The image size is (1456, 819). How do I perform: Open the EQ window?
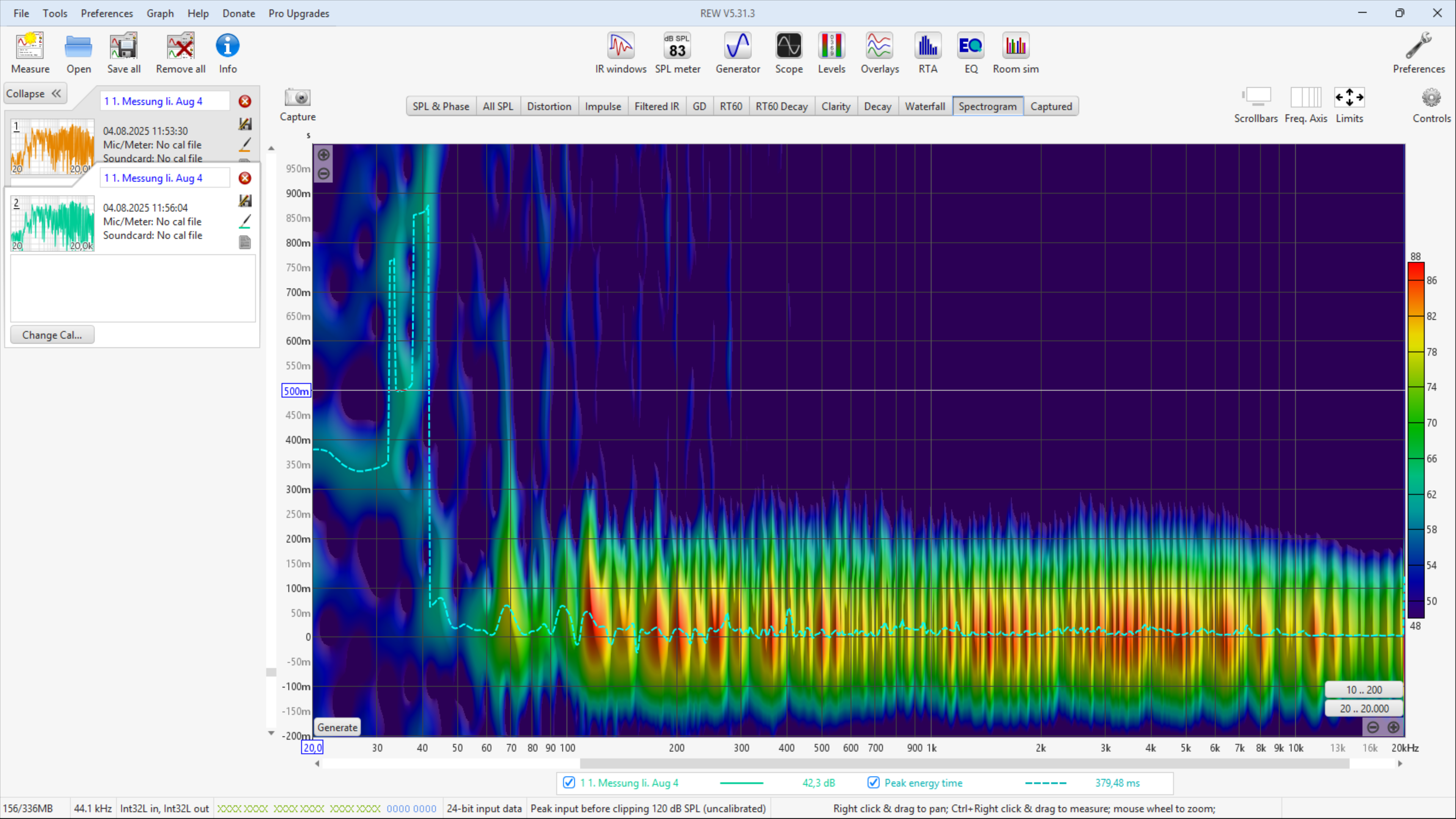pyautogui.click(x=971, y=53)
